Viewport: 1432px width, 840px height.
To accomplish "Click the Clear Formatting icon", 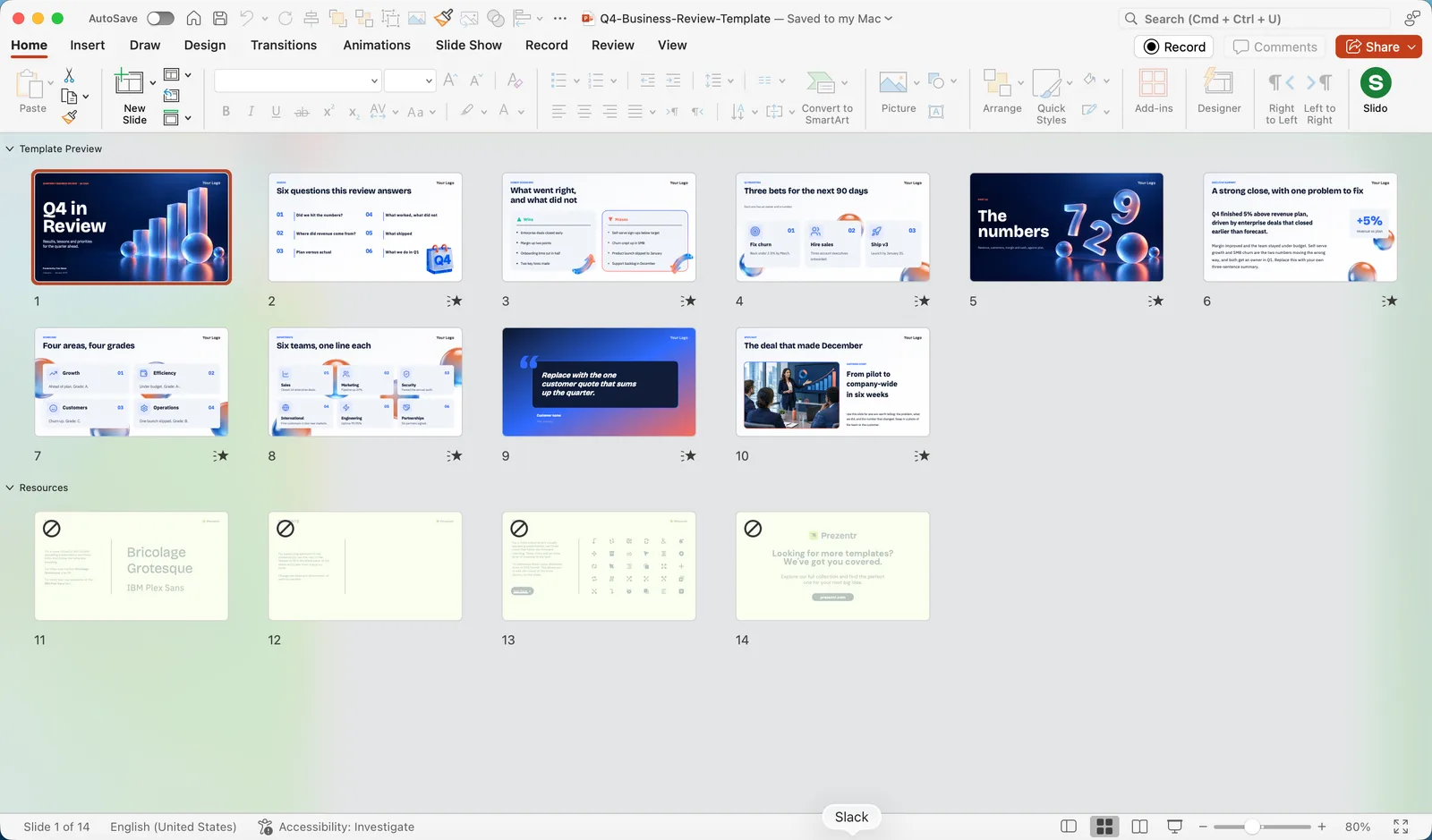I will (x=515, y=81).
